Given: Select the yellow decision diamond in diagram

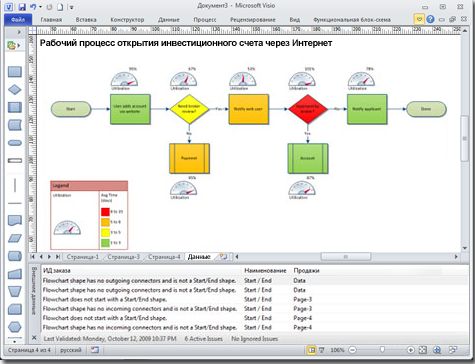Looking at the screenshot, I should (189, 109).
